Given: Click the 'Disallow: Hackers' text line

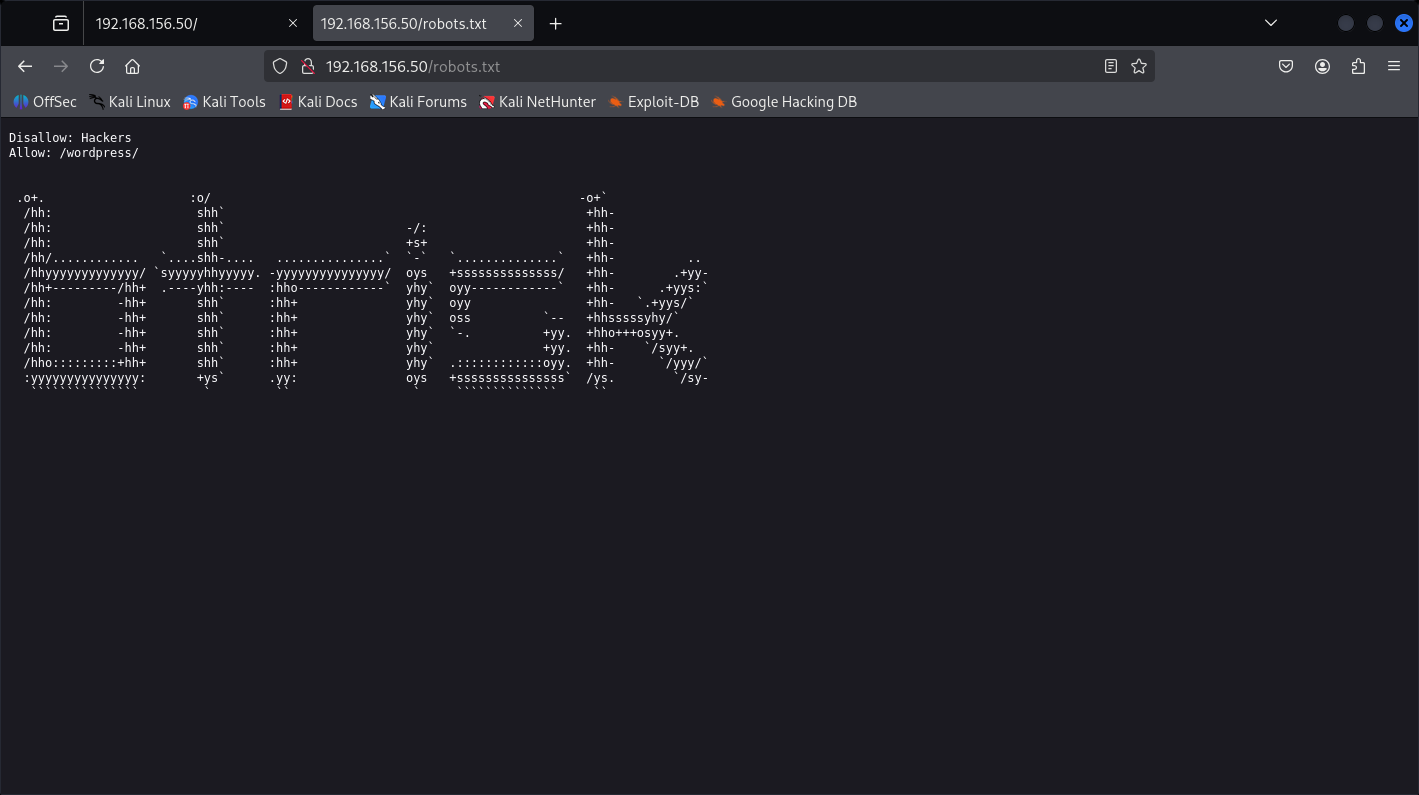Looking at the screenshot, I should 70,137.
